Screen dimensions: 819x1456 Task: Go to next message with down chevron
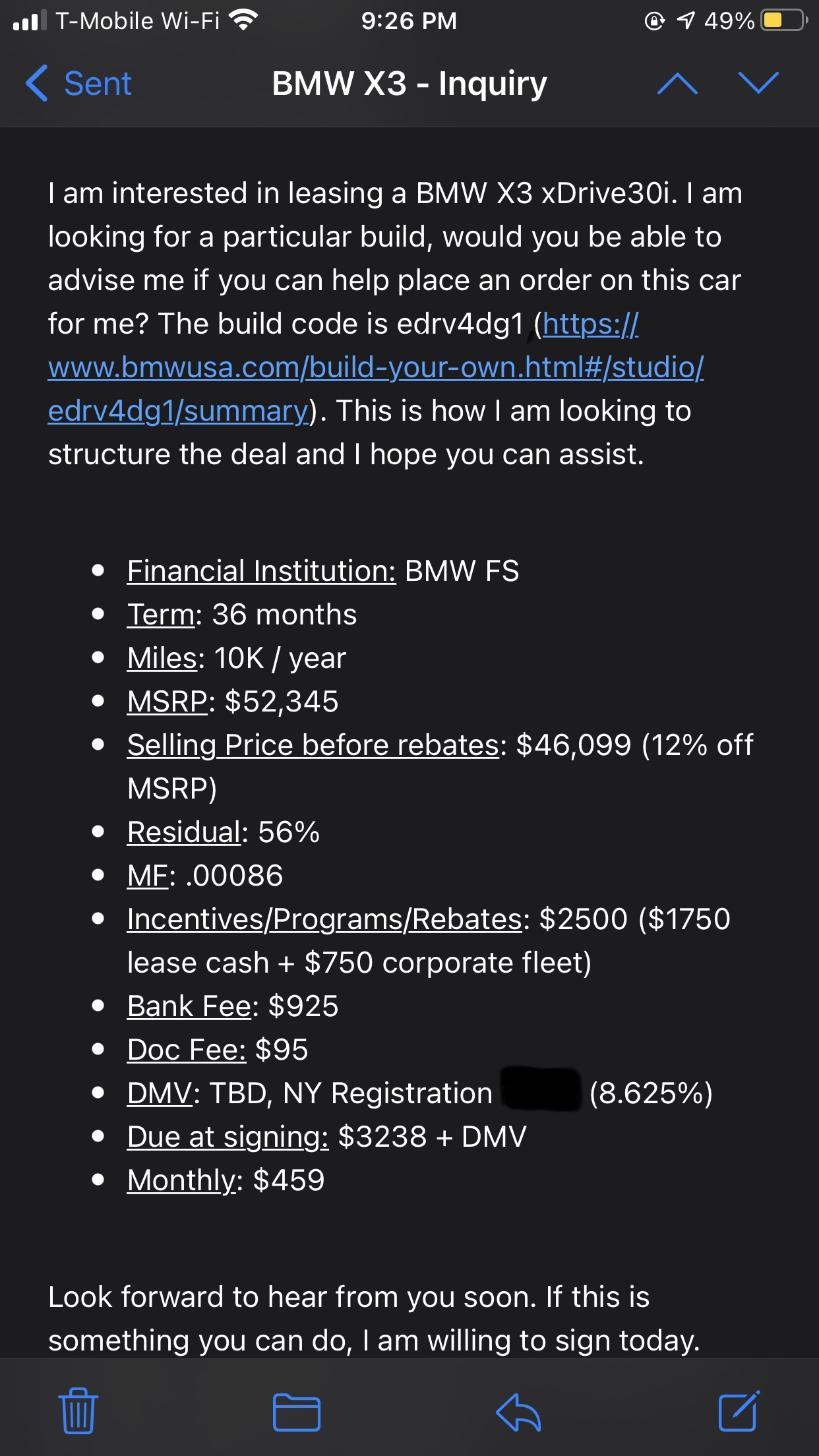(759, 84)
